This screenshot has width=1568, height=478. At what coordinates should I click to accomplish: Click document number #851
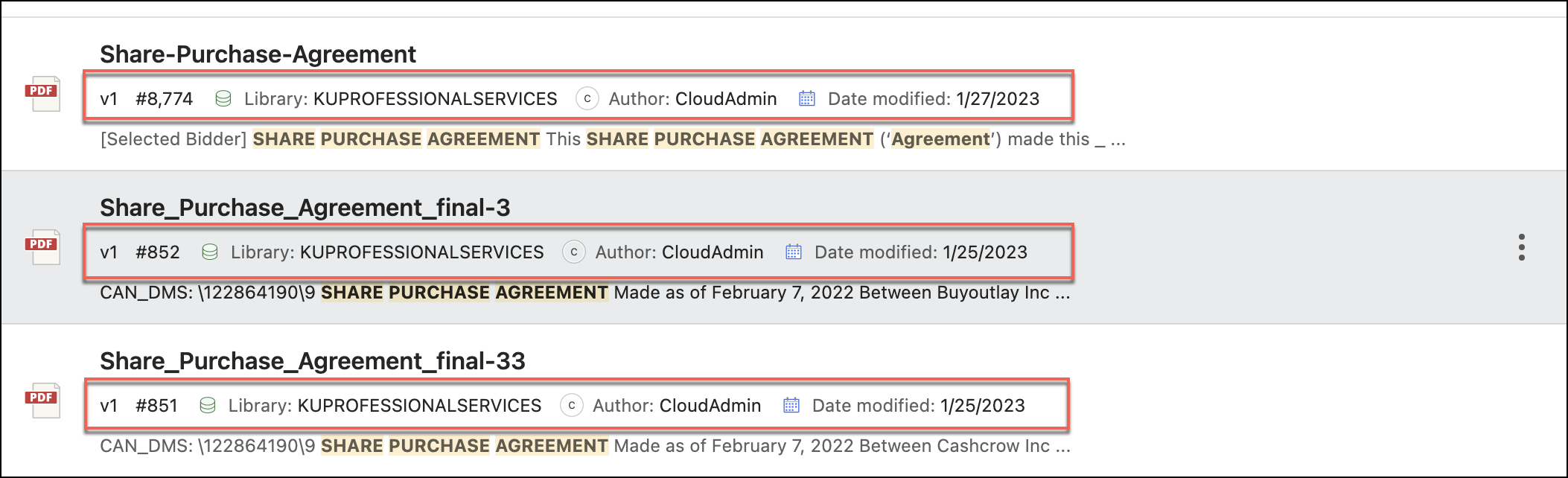tap(156, 406)
